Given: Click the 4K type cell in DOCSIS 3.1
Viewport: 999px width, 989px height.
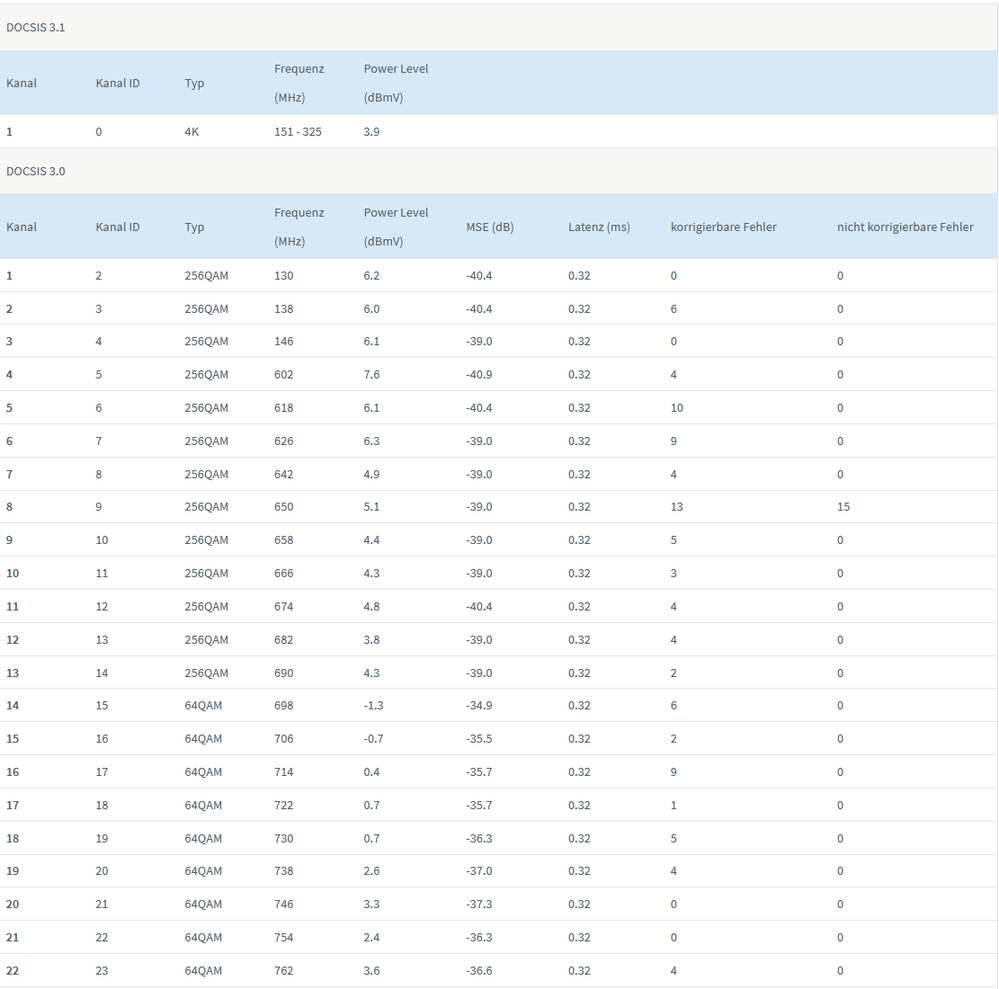Looking at the screenshot, I should click(192, 131).
